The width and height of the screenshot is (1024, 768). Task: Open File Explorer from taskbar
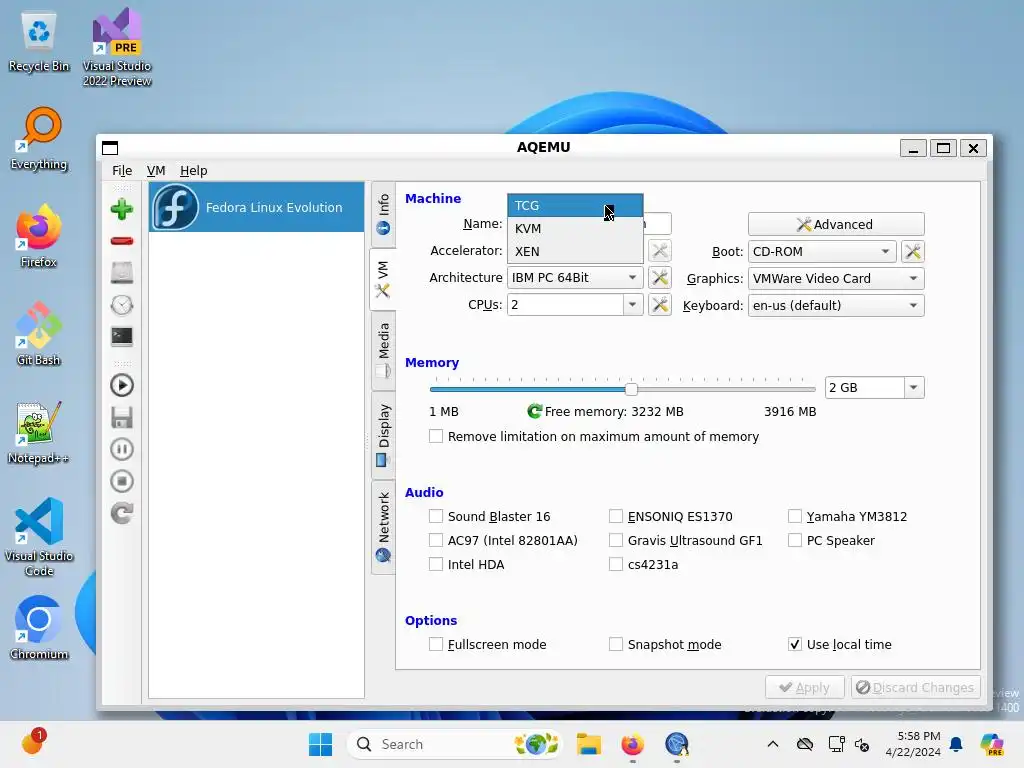point(588,744)
